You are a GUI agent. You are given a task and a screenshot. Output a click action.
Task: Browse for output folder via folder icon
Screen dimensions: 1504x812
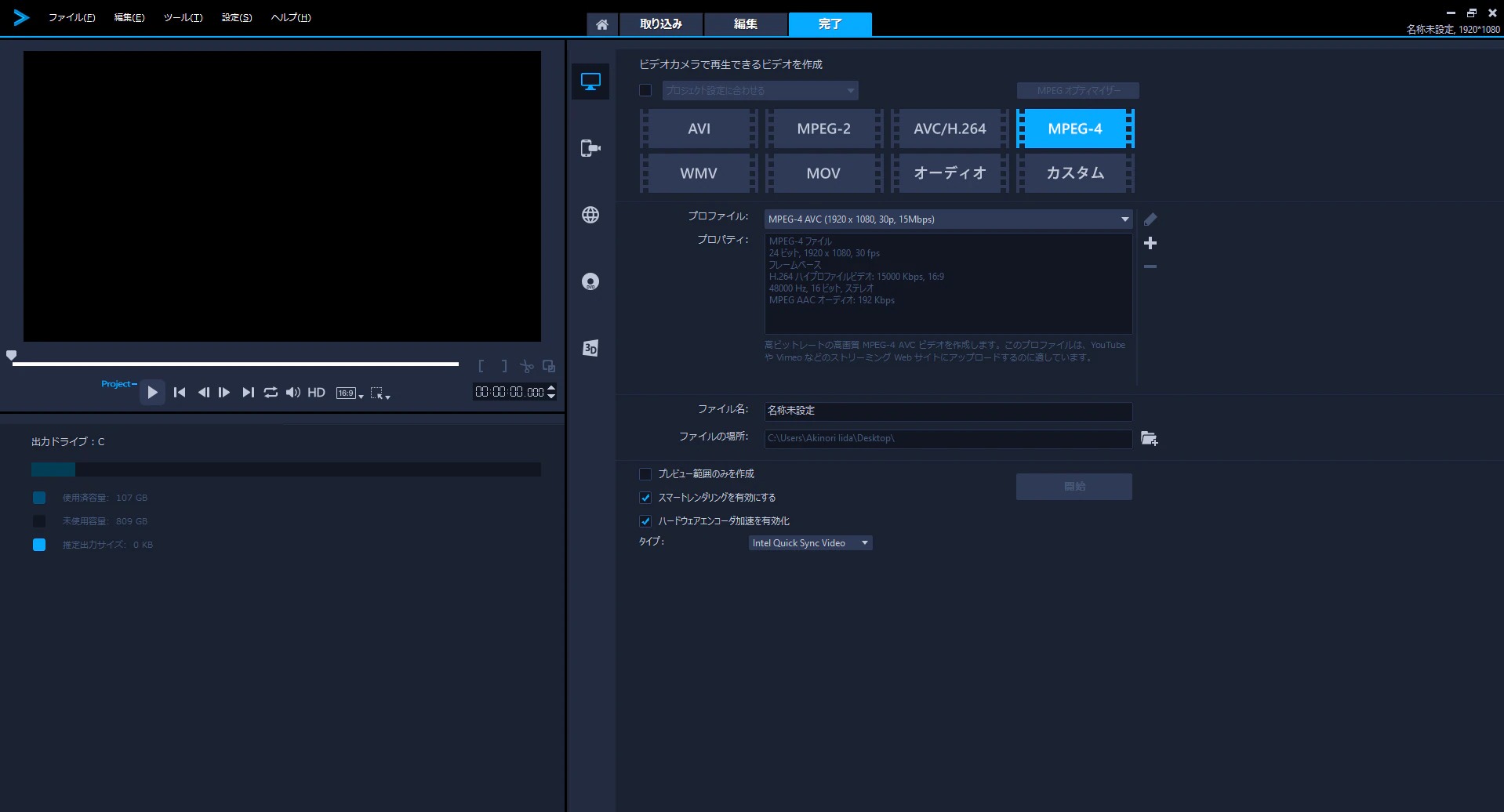(x=1149, y=438)
